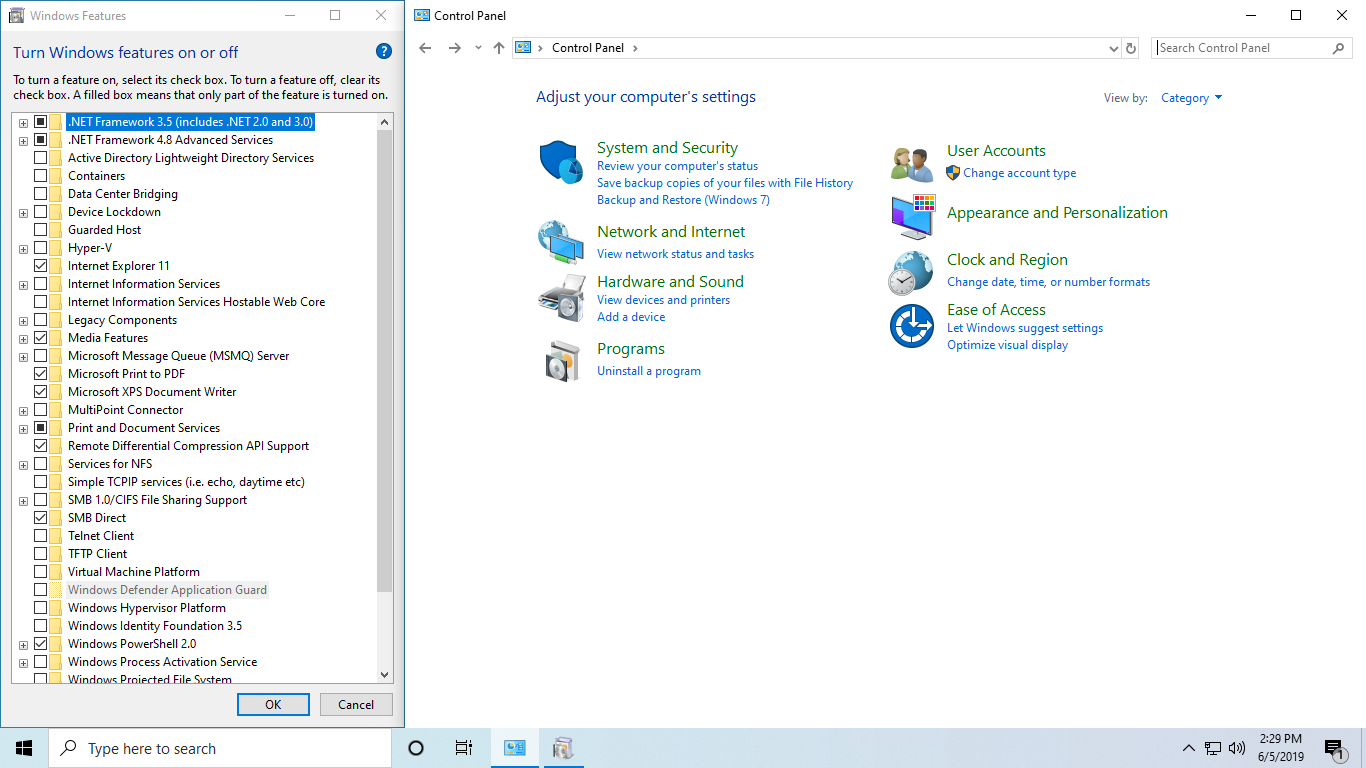This screenshot has height=768, width=1366.
Task: Refresh the Control Panel address bar
Action: tap(1131, 48)
